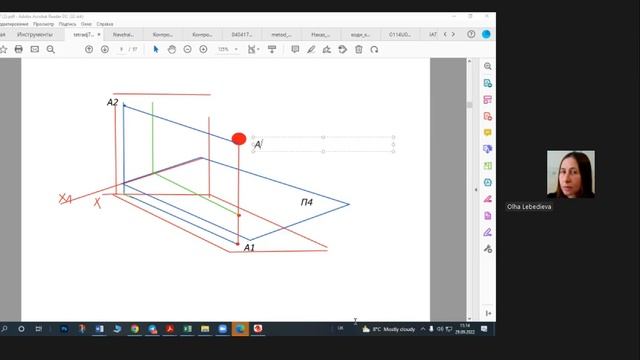The height and width of the screenshot is (360, 640).
Task: Click the scrolling mode toolbar icon
Action: tap(272, 49)
